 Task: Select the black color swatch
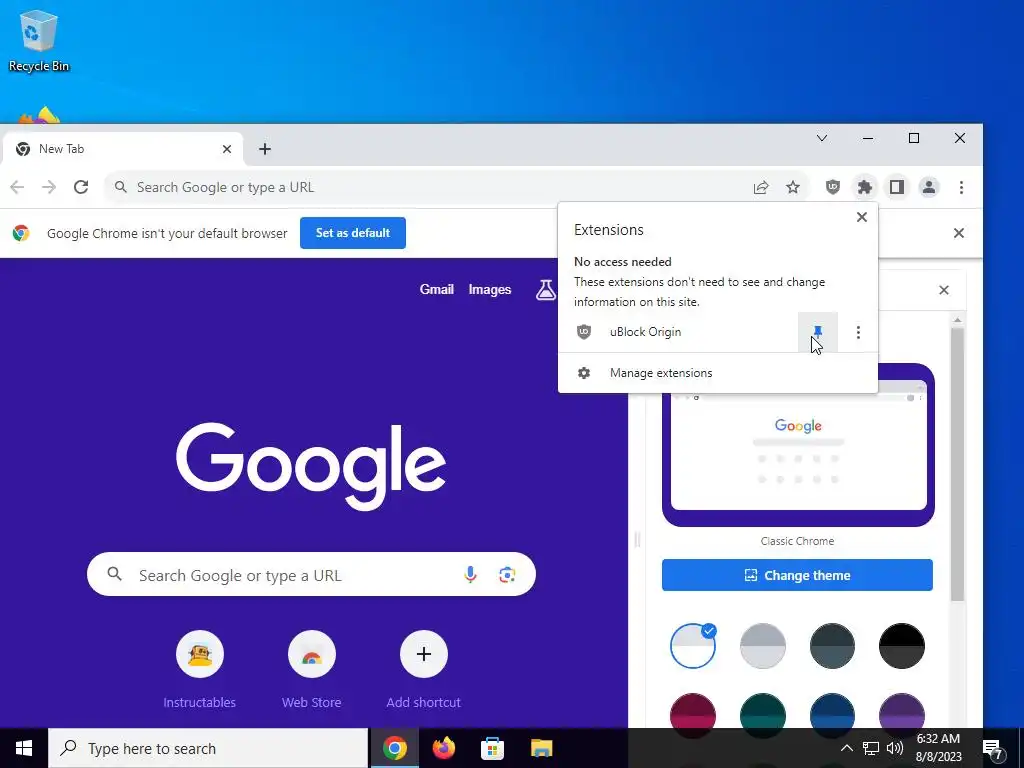[x=902, y=646]
